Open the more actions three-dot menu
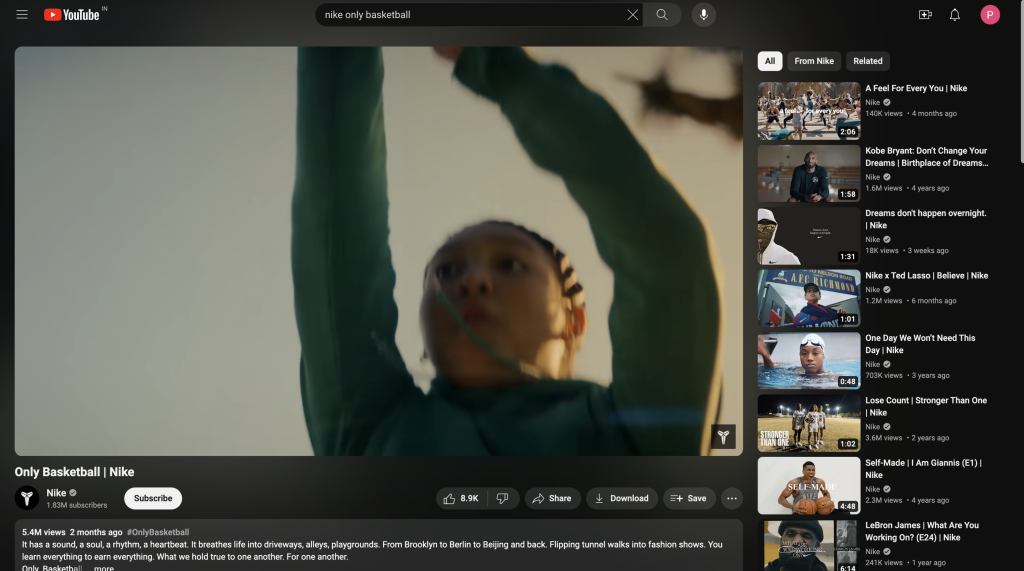The image size is (1024, 571). [732, 498]
